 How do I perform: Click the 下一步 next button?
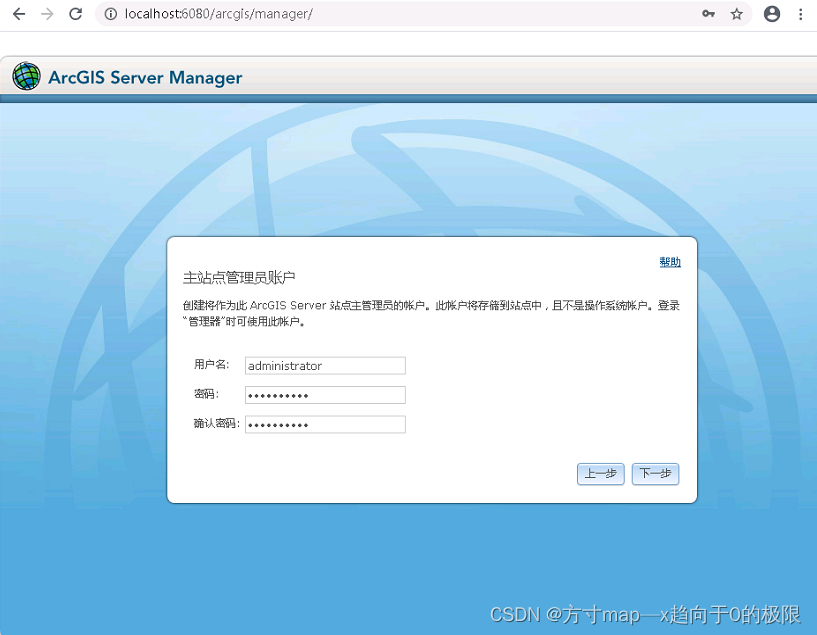[x=655, y=474]
